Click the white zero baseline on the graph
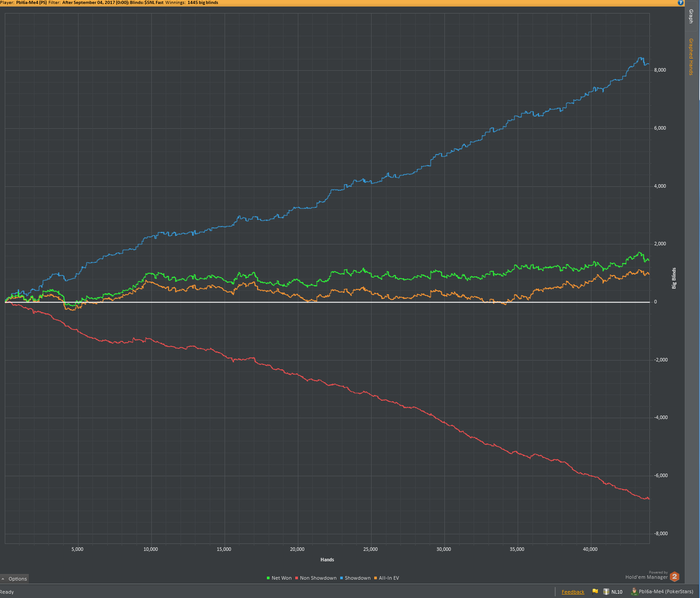The image size is (700, 598). (x=327, y=302)
